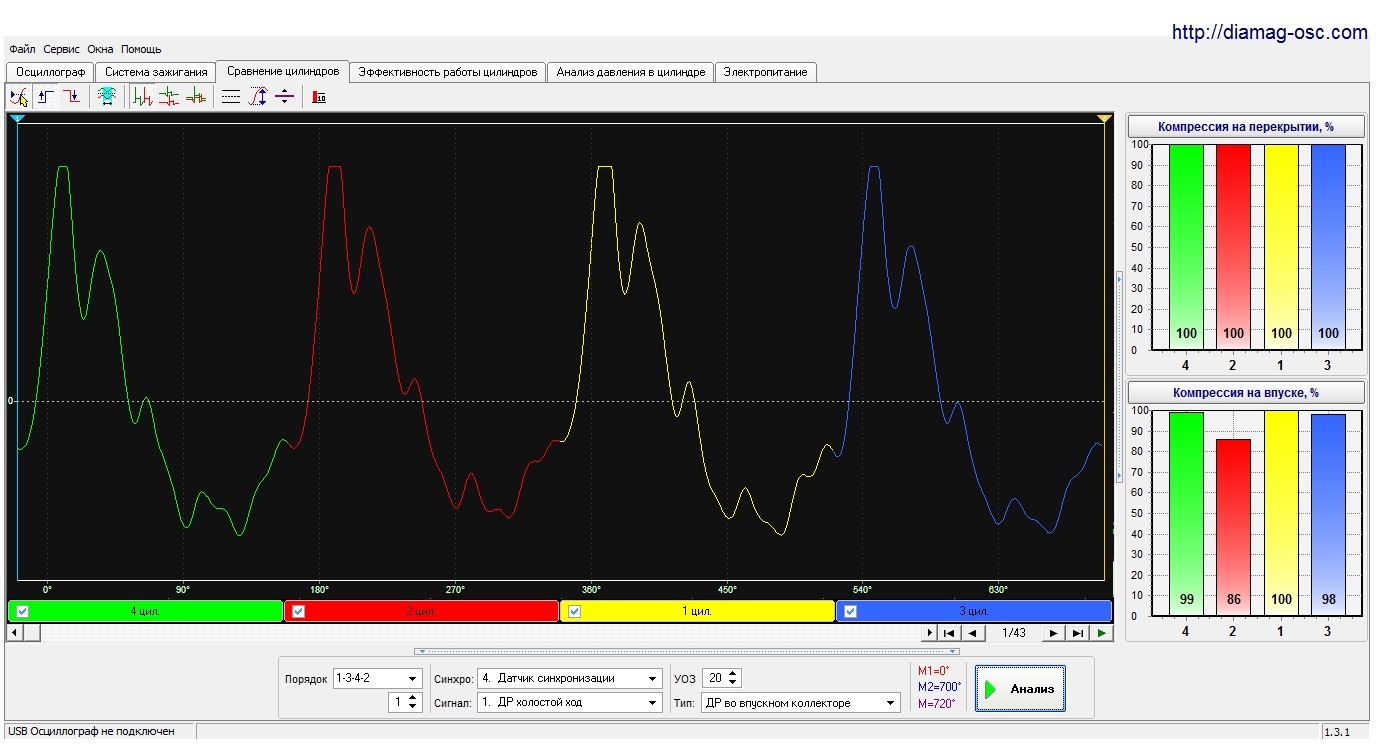The width and height of the screenshot is (1382, 744).
Task: Select the sequential cylinder waveforms icon
Action: point(143,97)
